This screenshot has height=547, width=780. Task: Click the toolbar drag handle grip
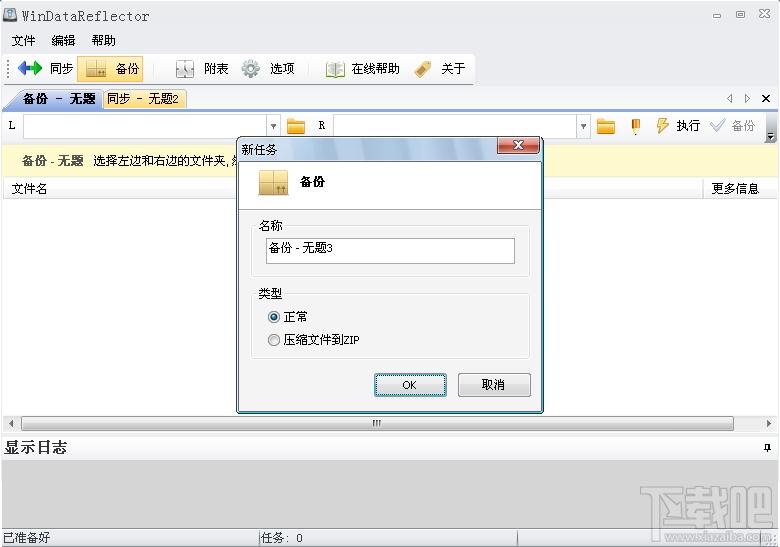click(x=8, y=69)
